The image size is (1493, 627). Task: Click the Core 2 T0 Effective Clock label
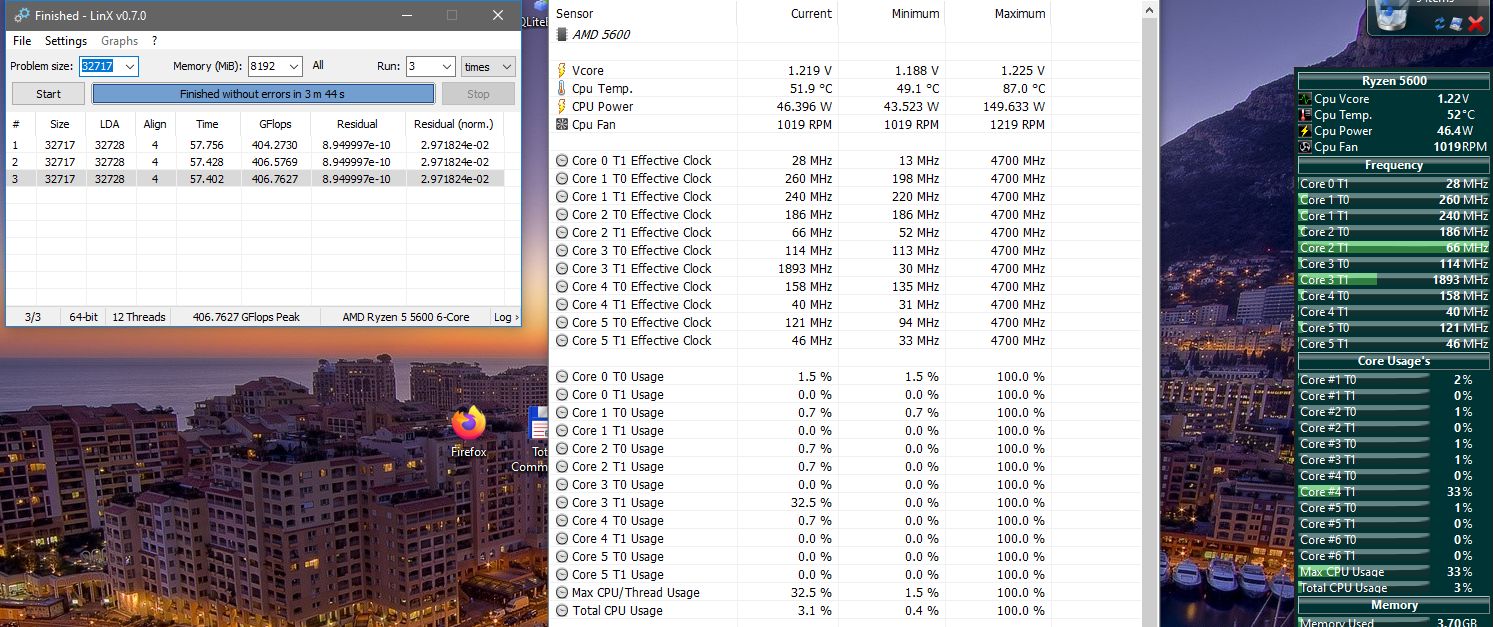pos(641,215)
